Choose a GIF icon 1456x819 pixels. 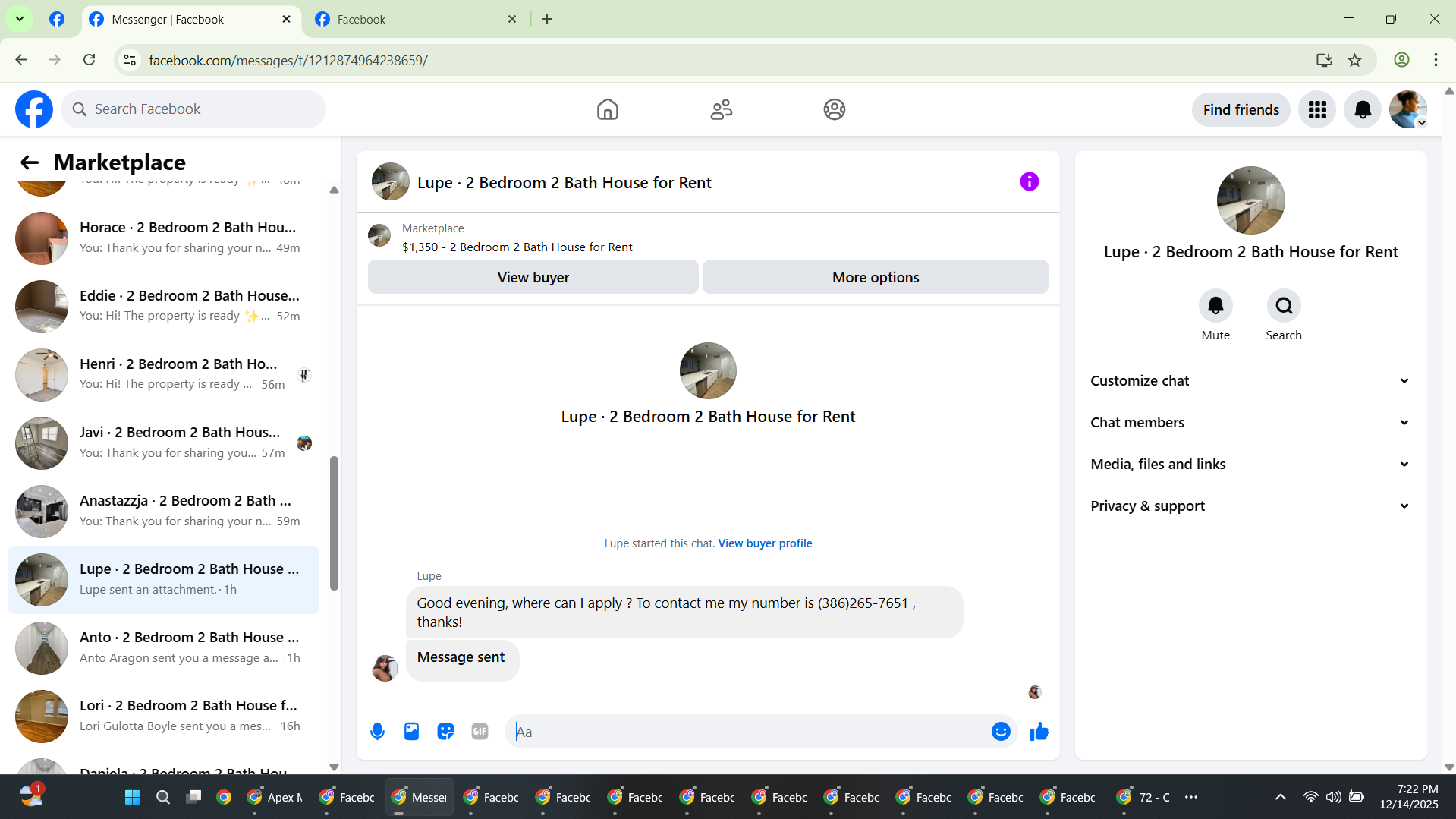[x=480, y=732]
